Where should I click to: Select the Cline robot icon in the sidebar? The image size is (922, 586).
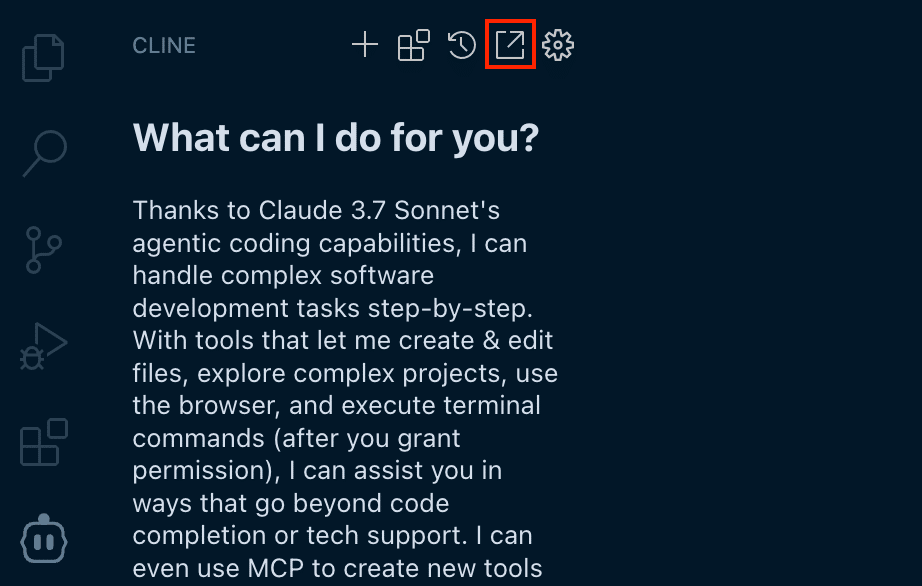point(44,538)
